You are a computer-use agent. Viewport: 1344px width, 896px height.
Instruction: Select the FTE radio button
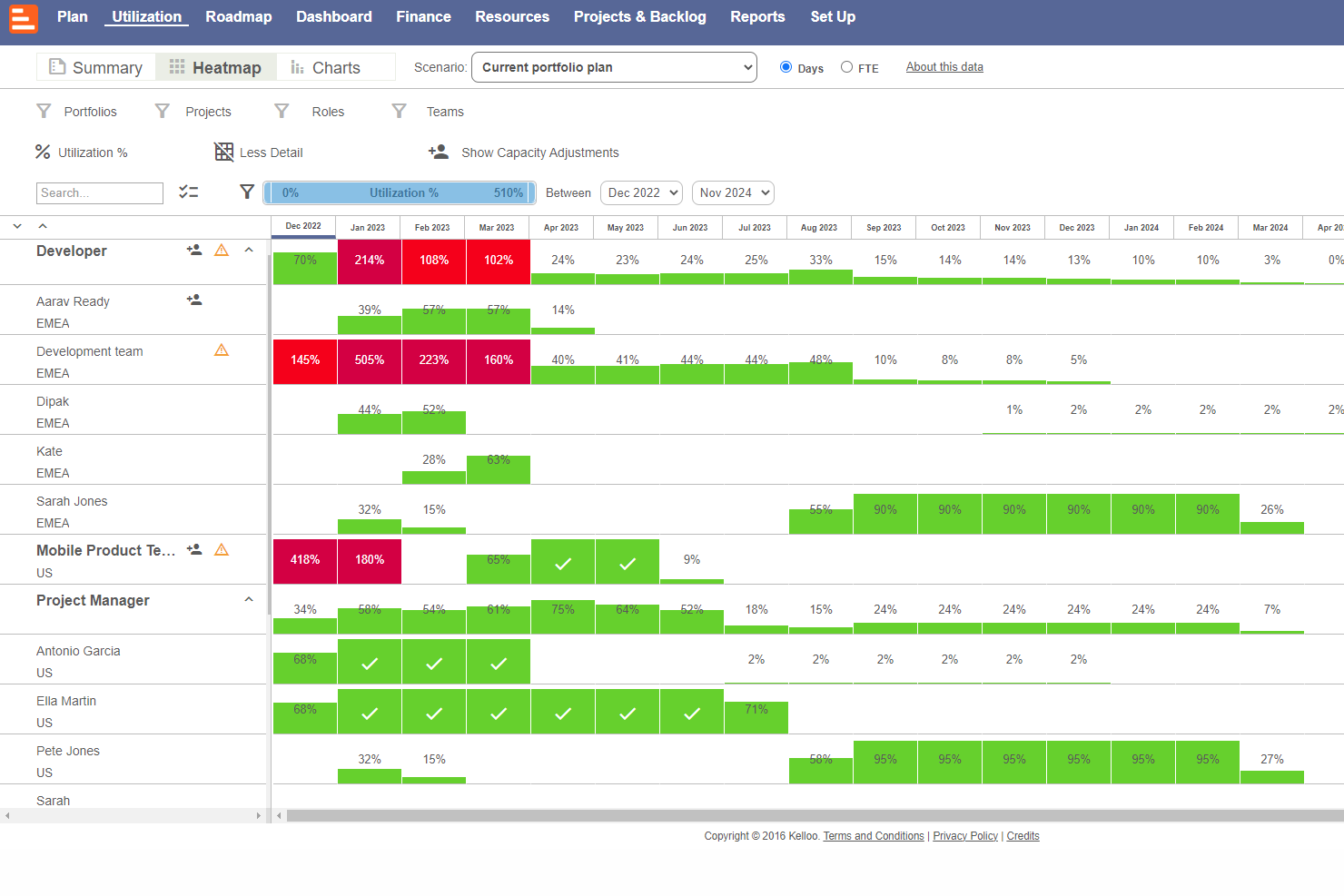(x=847, y=67)
